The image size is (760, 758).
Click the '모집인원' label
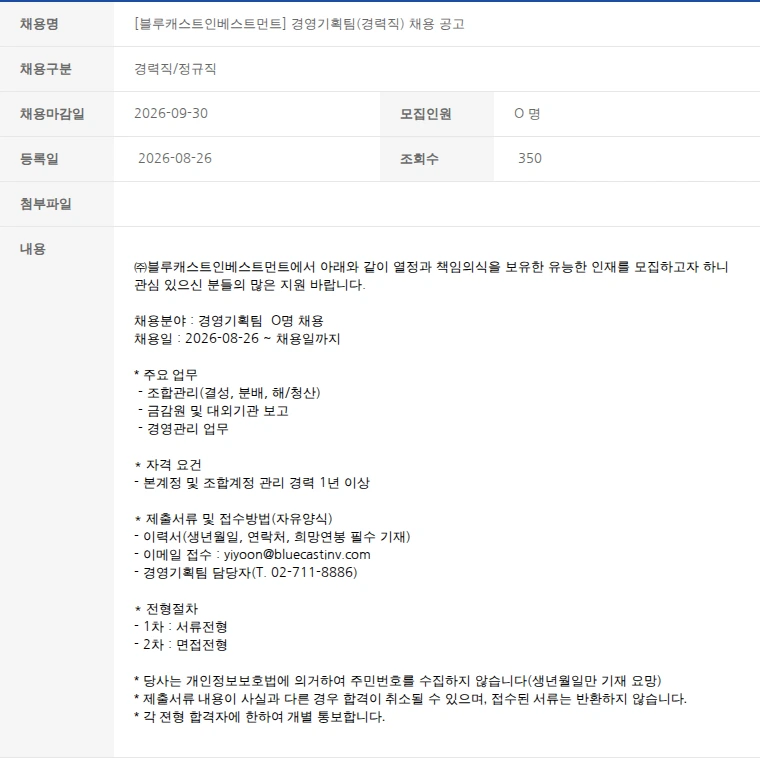click(x=426, y=114)
